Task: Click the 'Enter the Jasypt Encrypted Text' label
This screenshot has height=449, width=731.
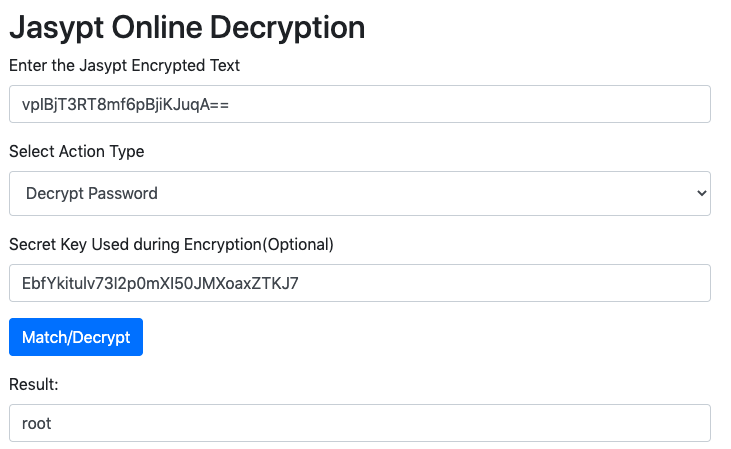Action: point(124,66)
